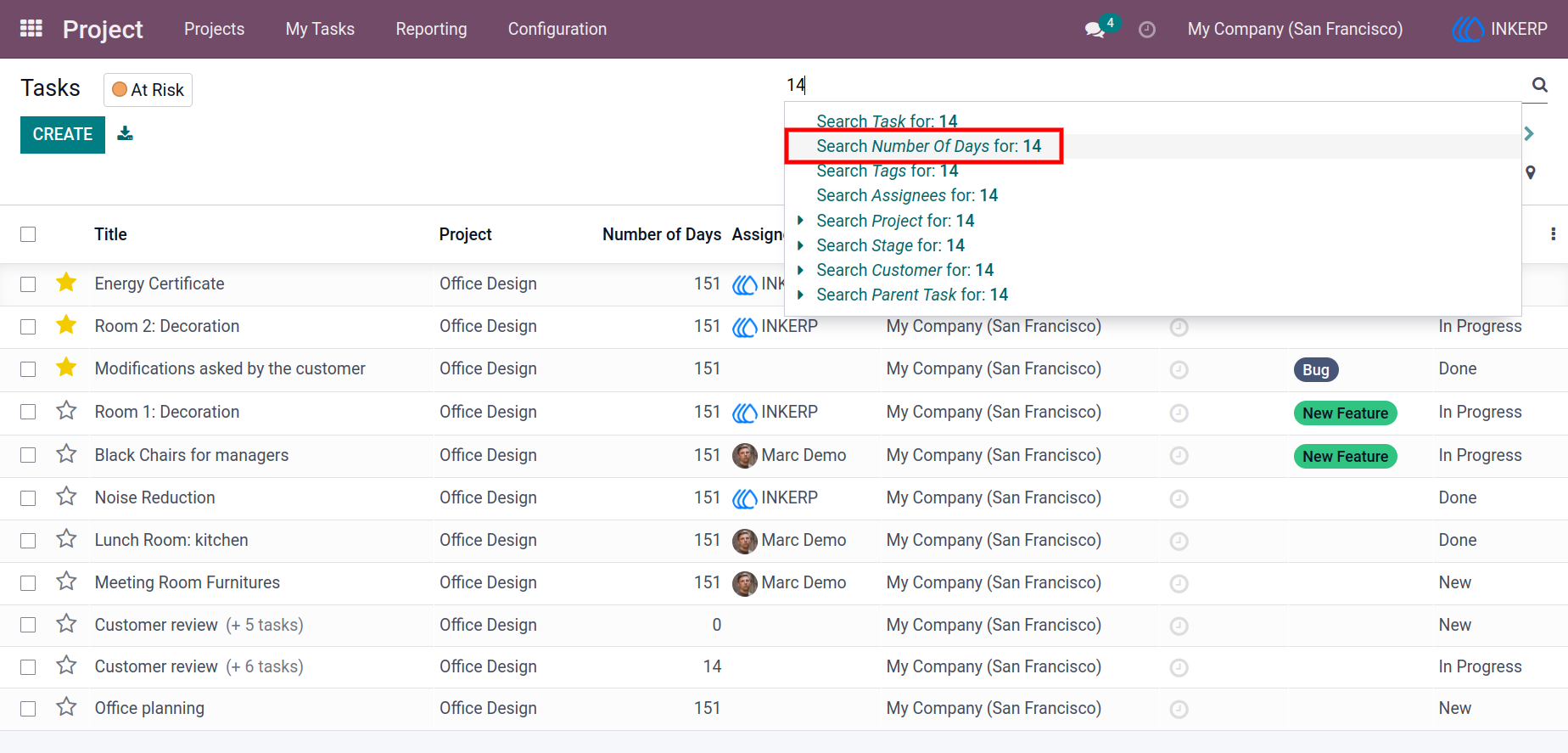Star the Room 1: Decoration task

coord(66,411)
